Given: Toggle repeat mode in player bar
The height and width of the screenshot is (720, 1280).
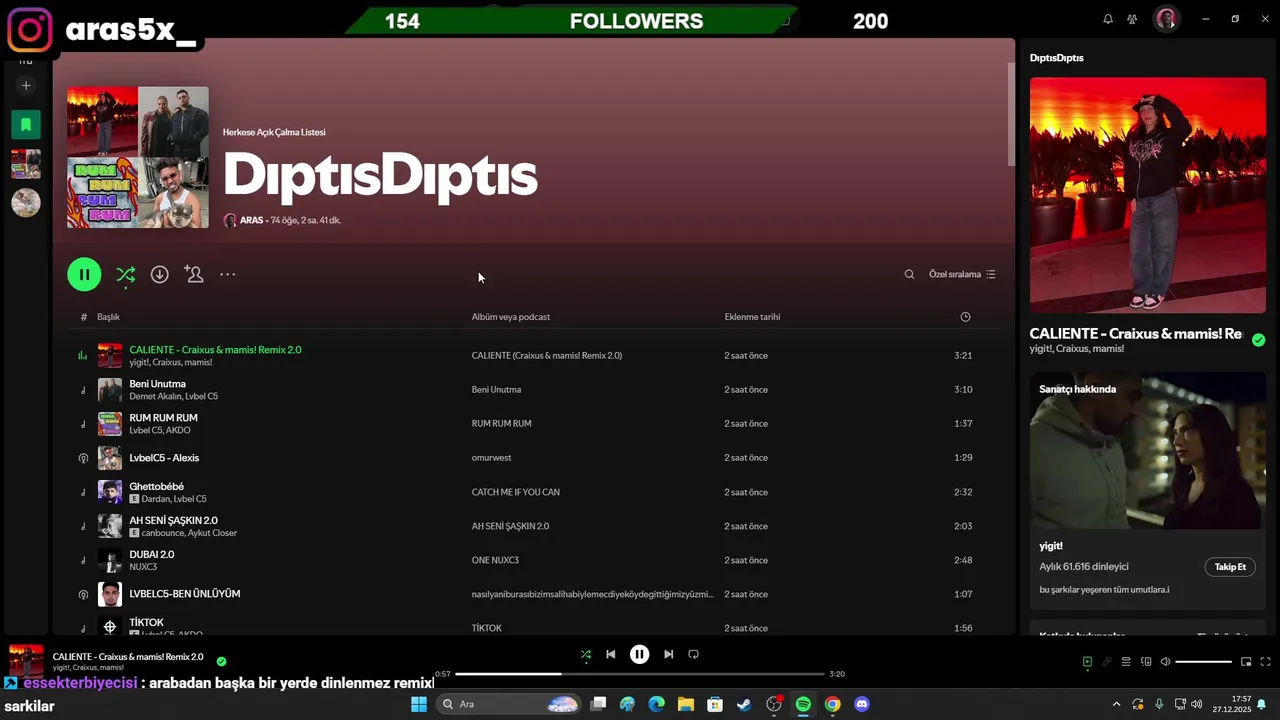Looking at the screenshot, I should (x=694, y=654).
